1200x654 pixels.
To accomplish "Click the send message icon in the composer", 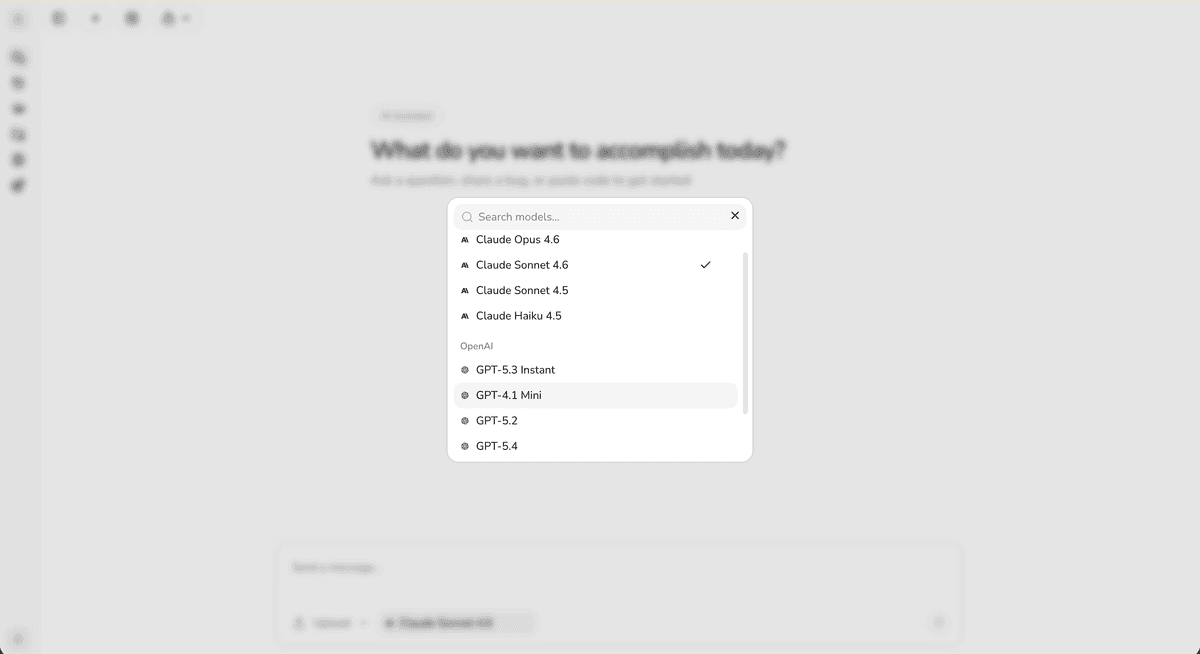I will (938, 622).
